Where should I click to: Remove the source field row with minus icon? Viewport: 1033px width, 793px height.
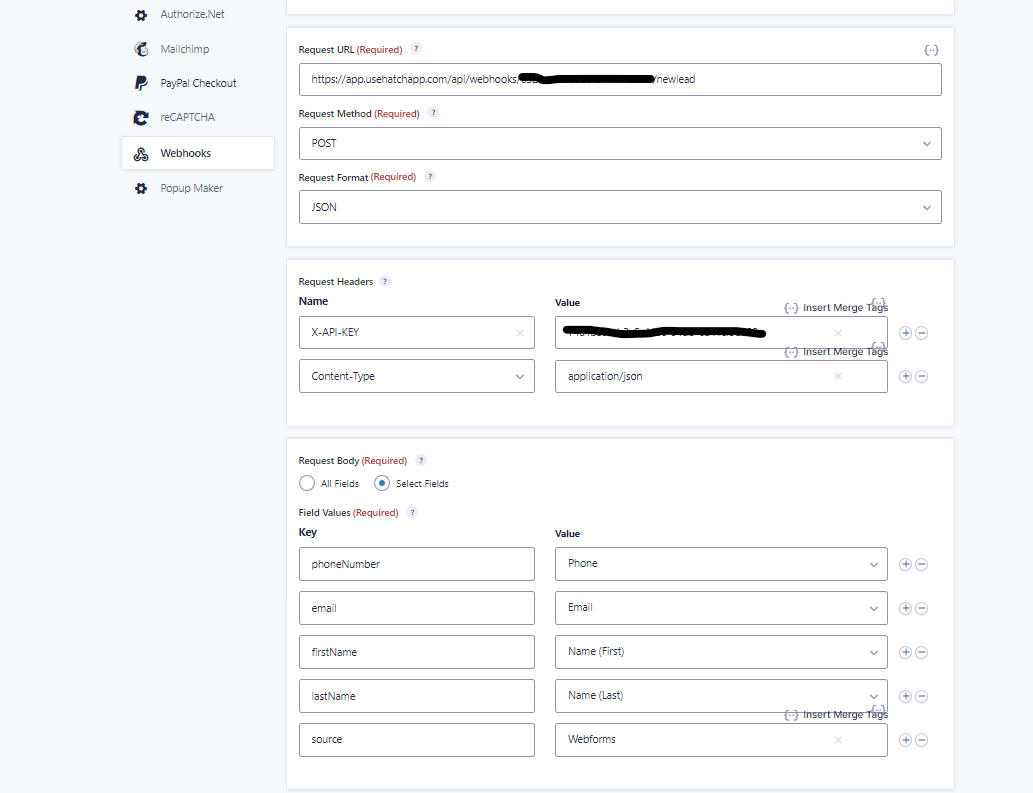[x=921, y=740]
